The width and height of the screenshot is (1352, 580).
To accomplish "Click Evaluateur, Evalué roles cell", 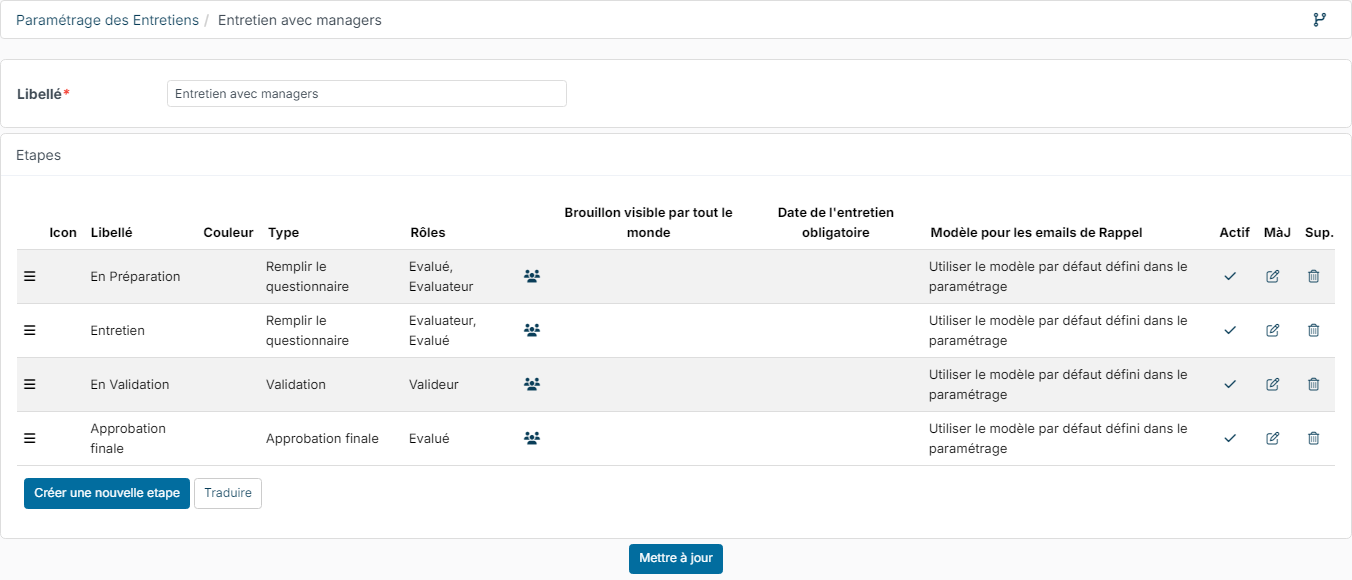I will pyautogui.click(x=442, y=330).
